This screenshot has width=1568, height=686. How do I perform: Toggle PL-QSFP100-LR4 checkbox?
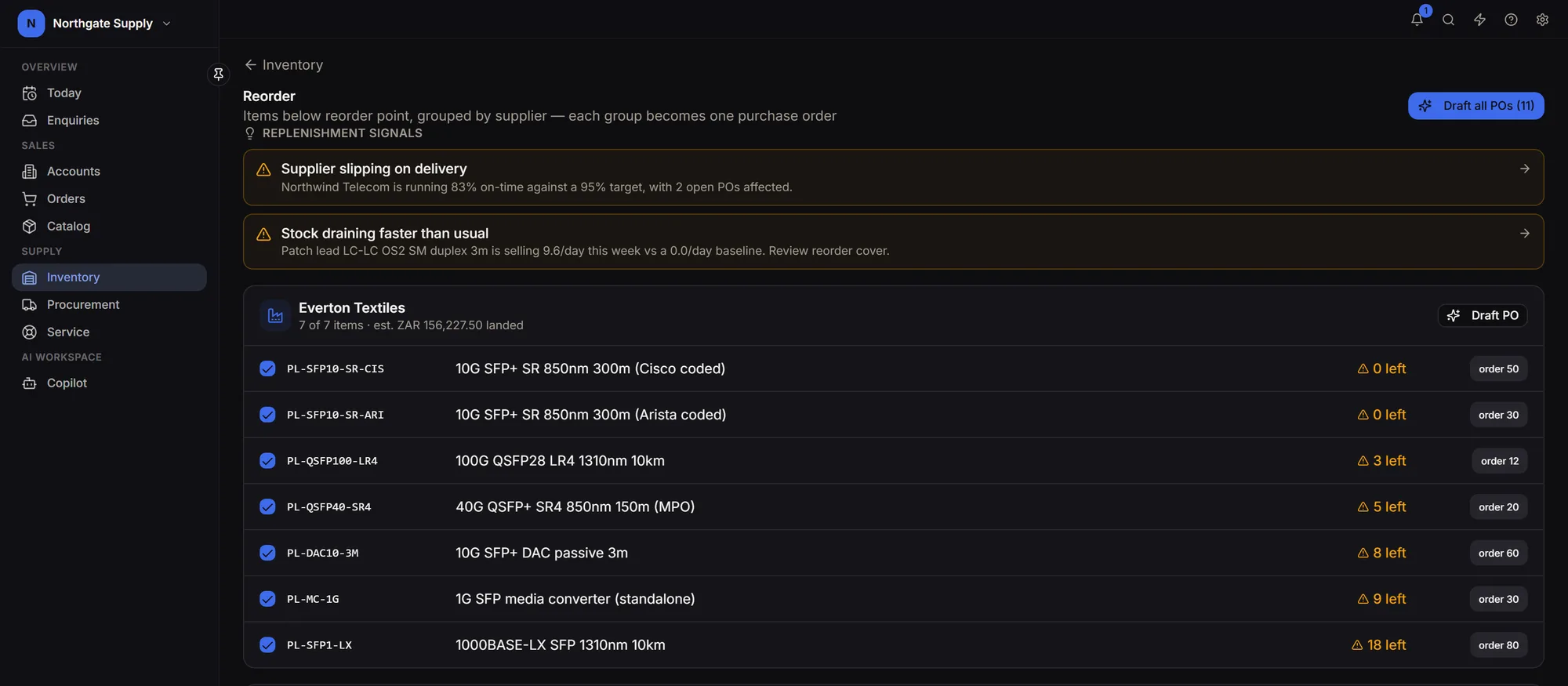tap(267, 461)
